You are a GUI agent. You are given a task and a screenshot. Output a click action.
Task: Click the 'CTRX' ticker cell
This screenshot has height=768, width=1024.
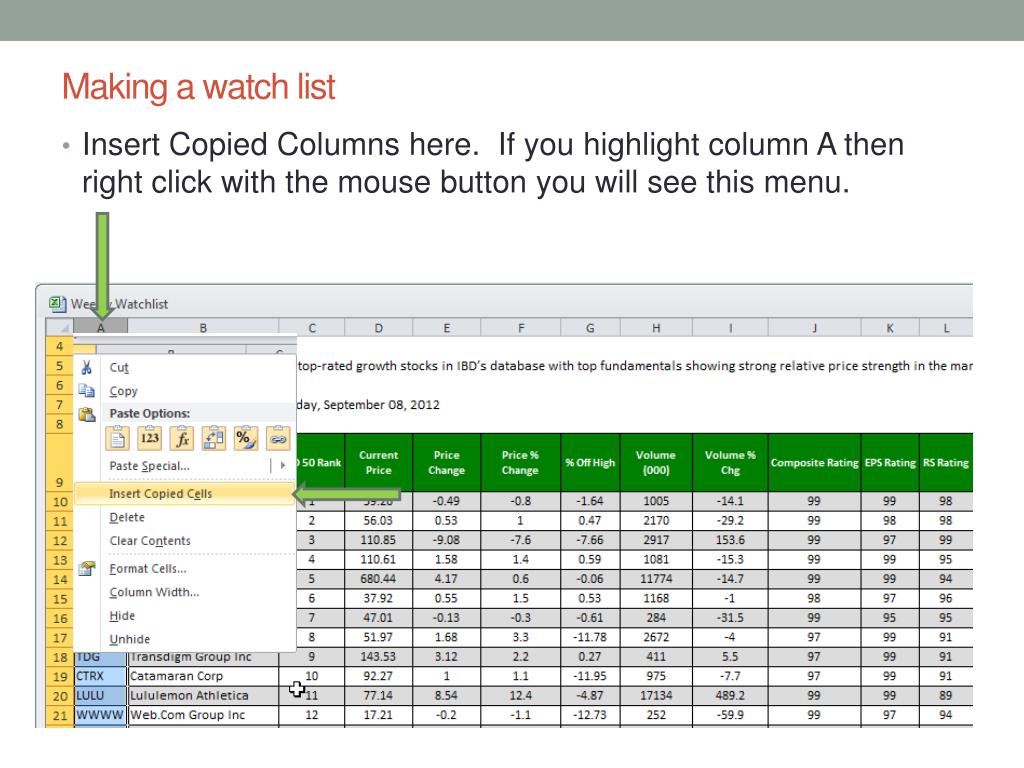pos(100,677)
